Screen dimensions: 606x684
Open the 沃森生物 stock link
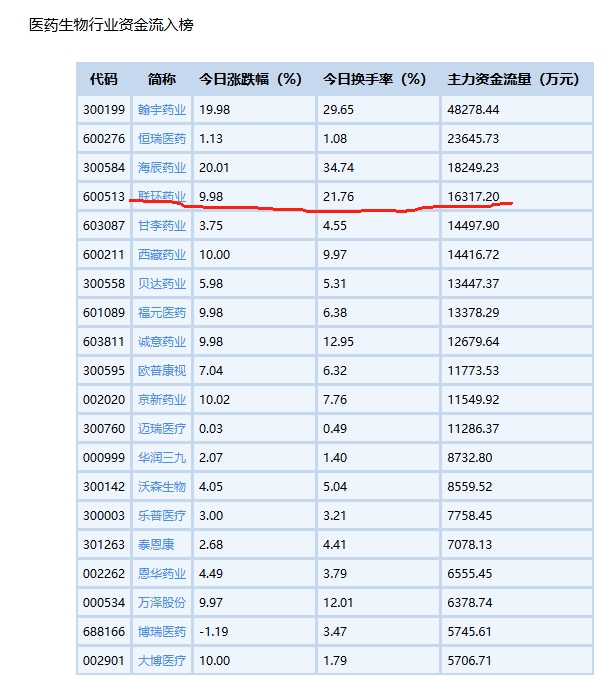pos(162,487)
